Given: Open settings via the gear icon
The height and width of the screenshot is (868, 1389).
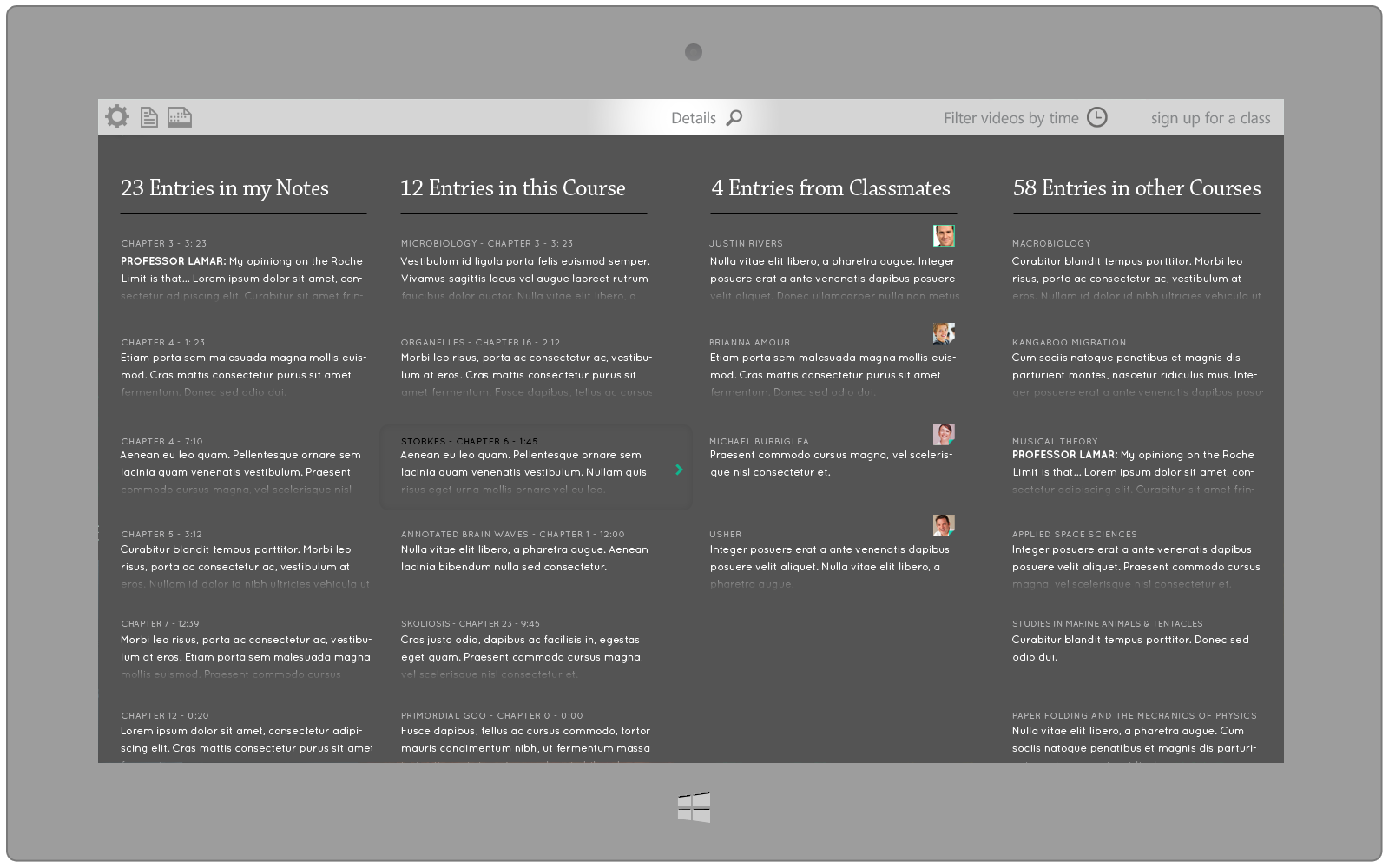Looking at the screenshot, I should click(x=117, y=116).
